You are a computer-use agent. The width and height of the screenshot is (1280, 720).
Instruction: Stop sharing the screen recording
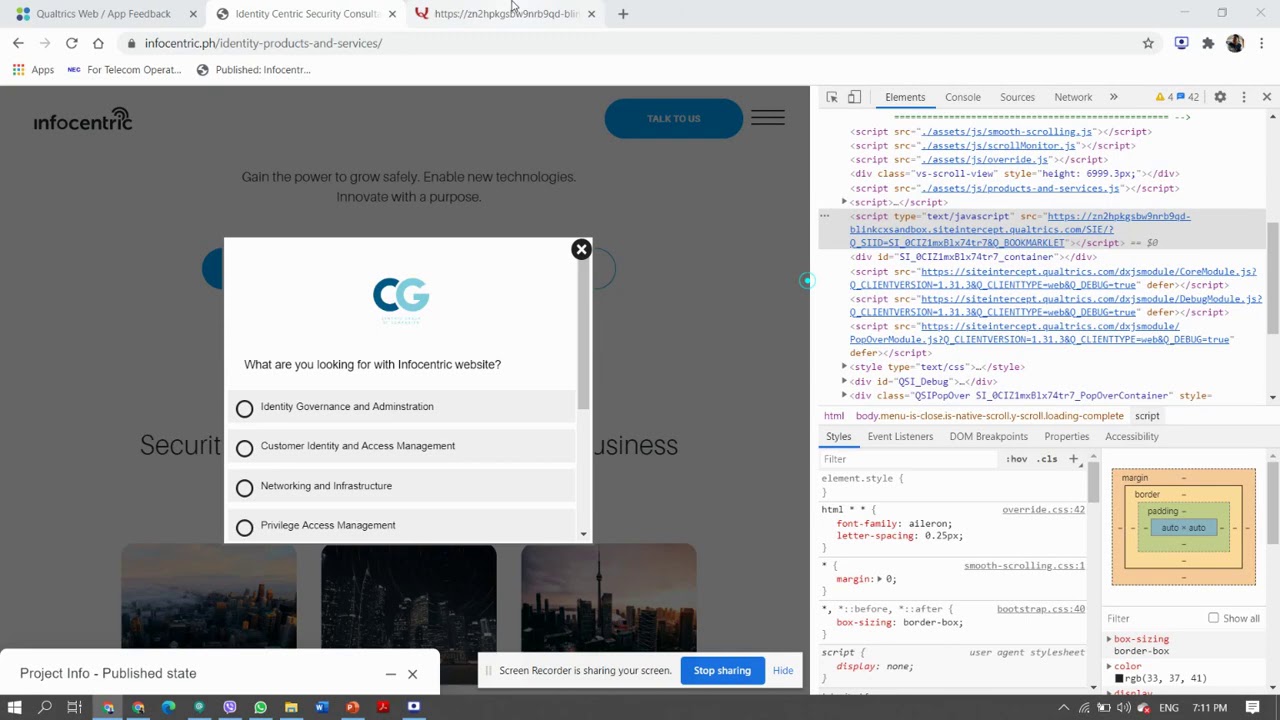coord(722,671)
